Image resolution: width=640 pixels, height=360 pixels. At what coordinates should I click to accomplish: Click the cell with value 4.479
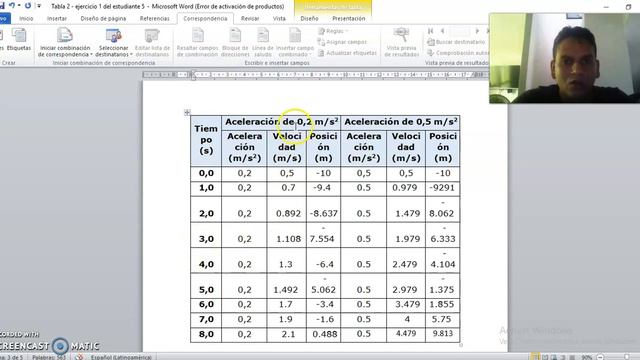tap(406, 334)
